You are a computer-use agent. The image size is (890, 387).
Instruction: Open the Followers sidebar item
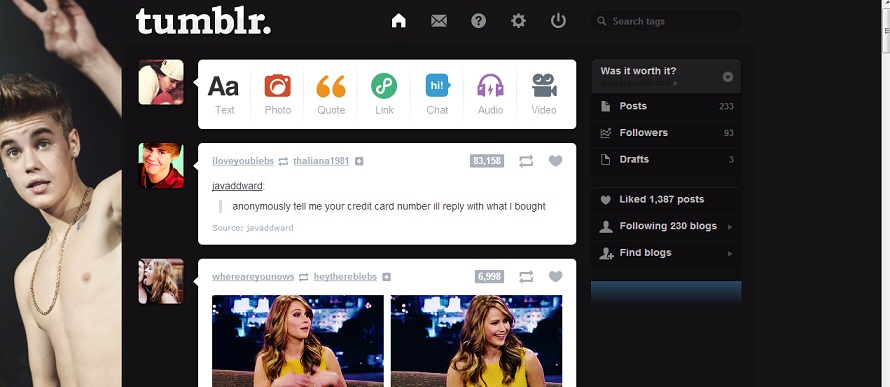pyautogui.click(x=666, y=133)
